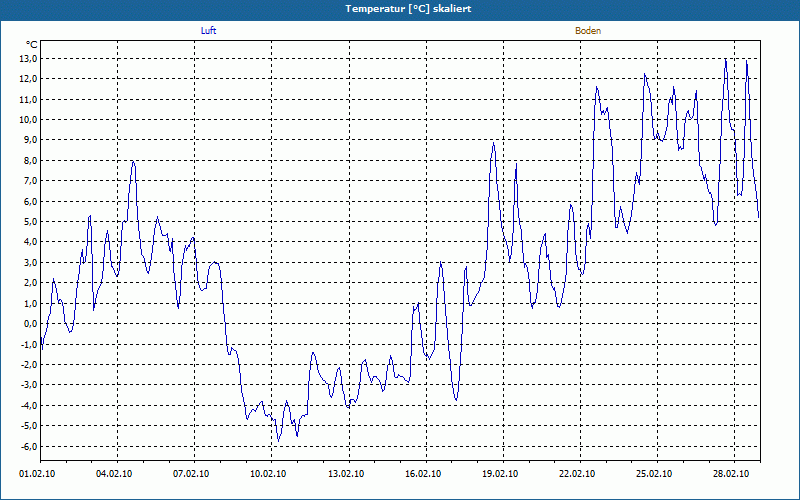Click the 04.02.10 date label

(x=114, y=474)
